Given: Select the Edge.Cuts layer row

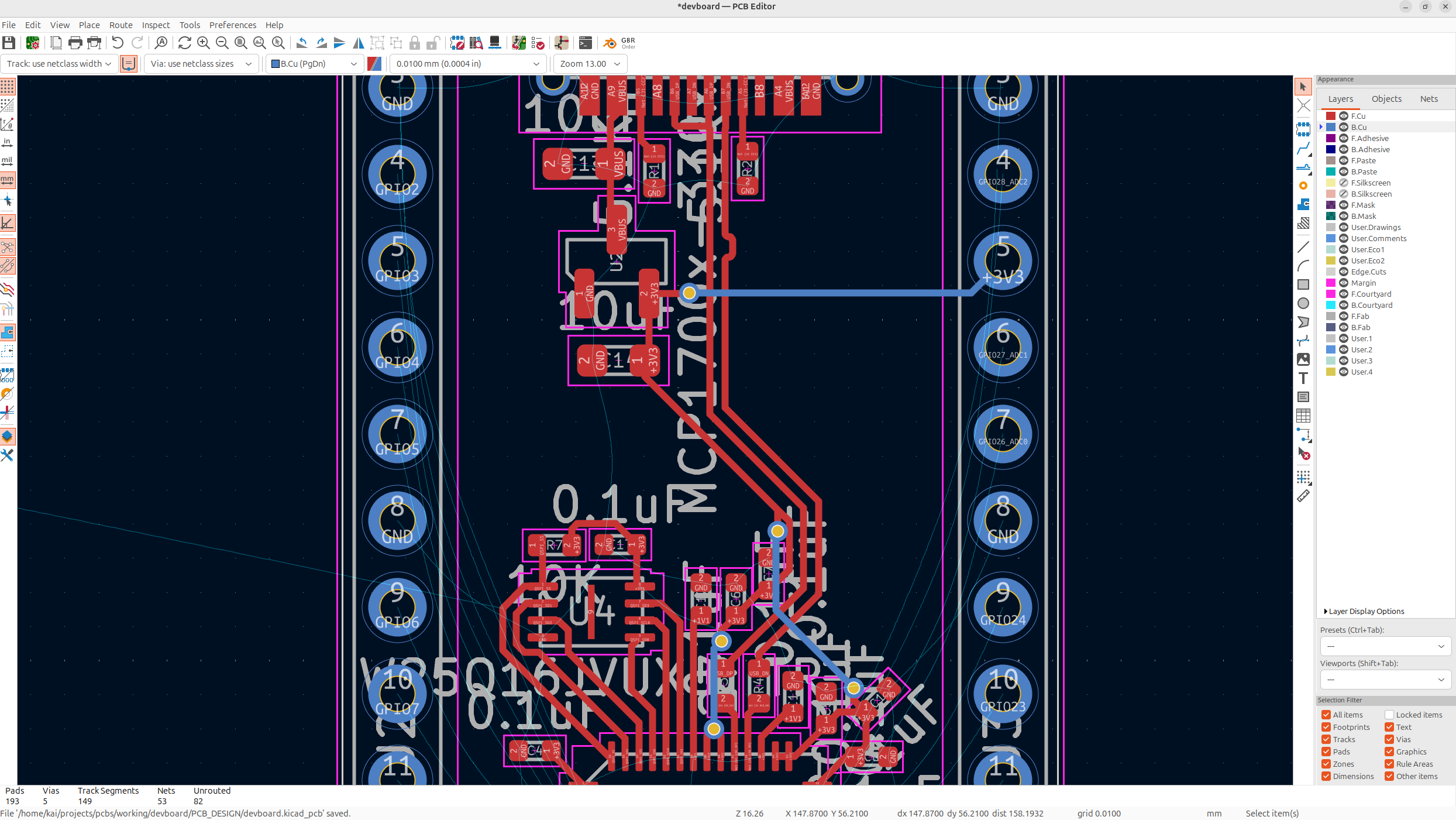Looking at the screenshot, I should pyautogui.click(x=1368, y=272).
